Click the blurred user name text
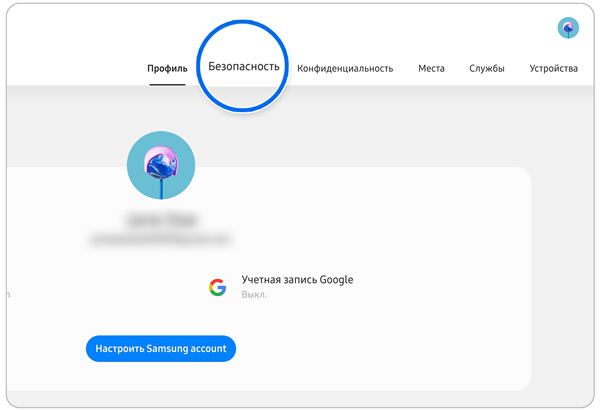The height and width of the screenshot is (410, 600). [160, 217]
